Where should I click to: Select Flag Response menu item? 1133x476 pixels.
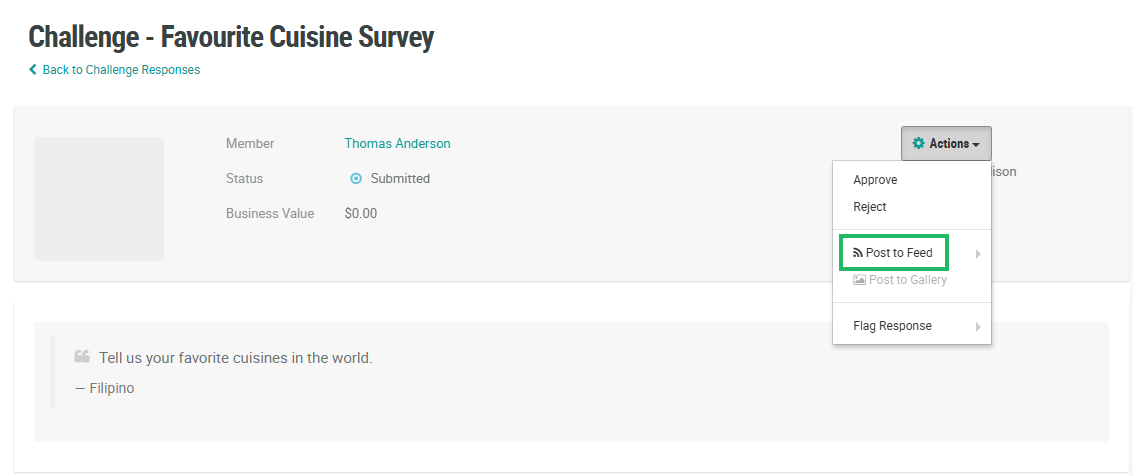(x=892, y=326)
